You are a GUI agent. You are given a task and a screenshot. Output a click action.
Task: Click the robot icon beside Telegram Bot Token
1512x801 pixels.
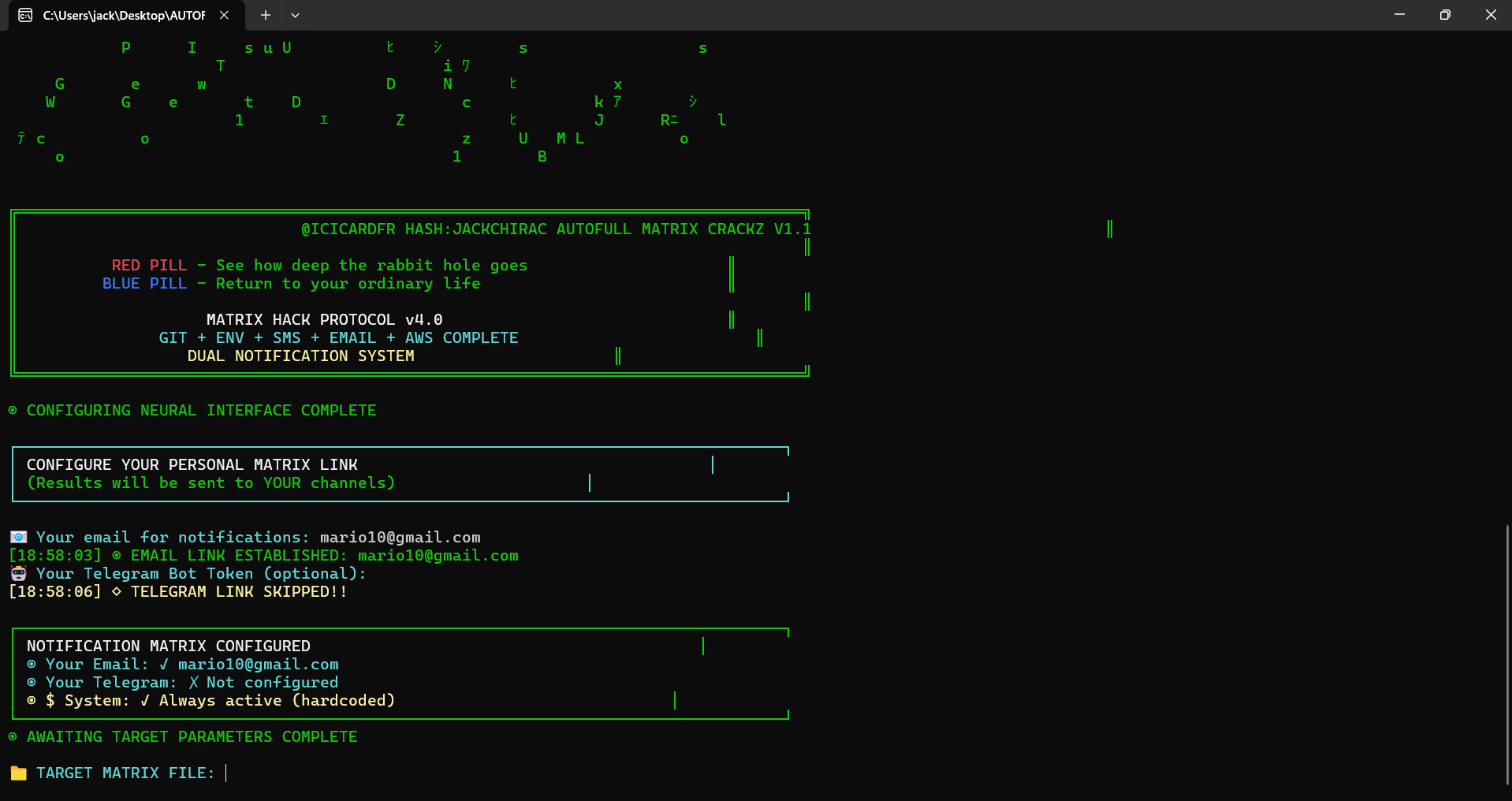[x=18, y=573]
